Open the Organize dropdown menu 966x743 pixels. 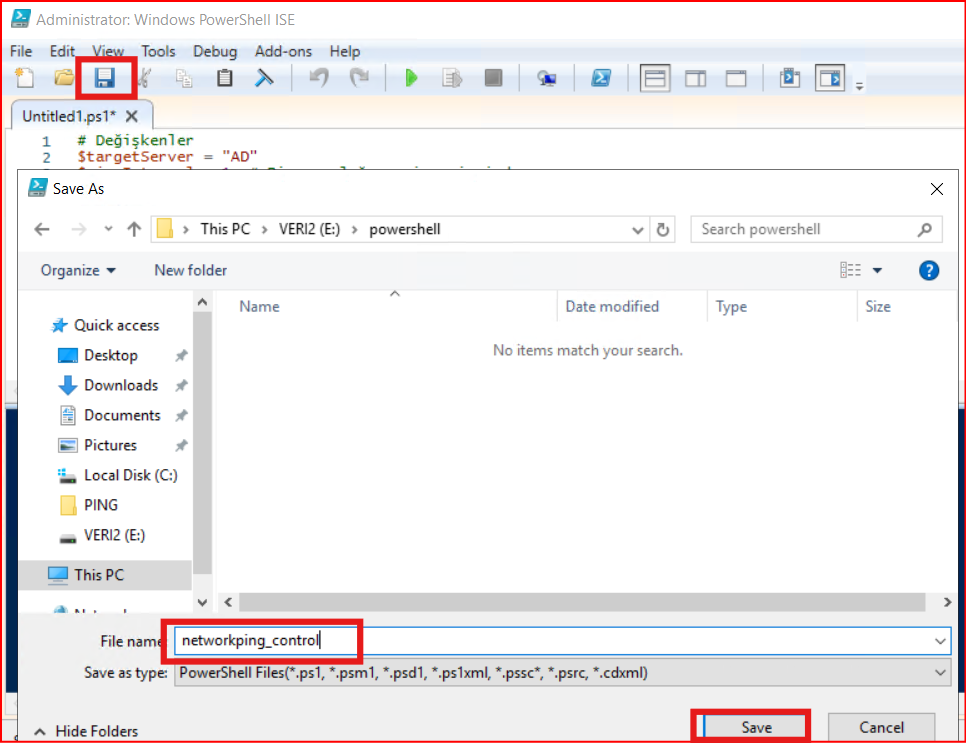tap(78, 270)
